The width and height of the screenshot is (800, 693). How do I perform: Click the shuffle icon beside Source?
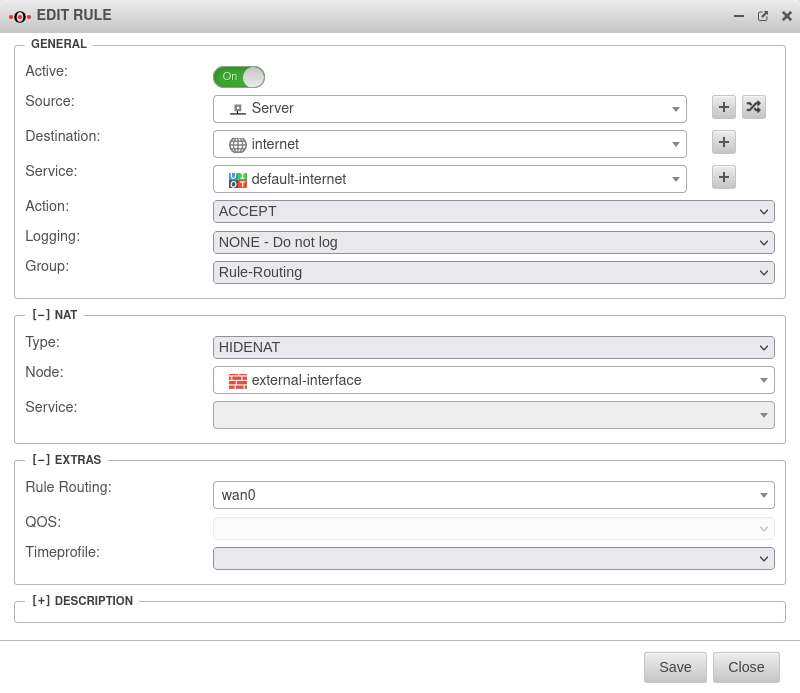(754, 107)
